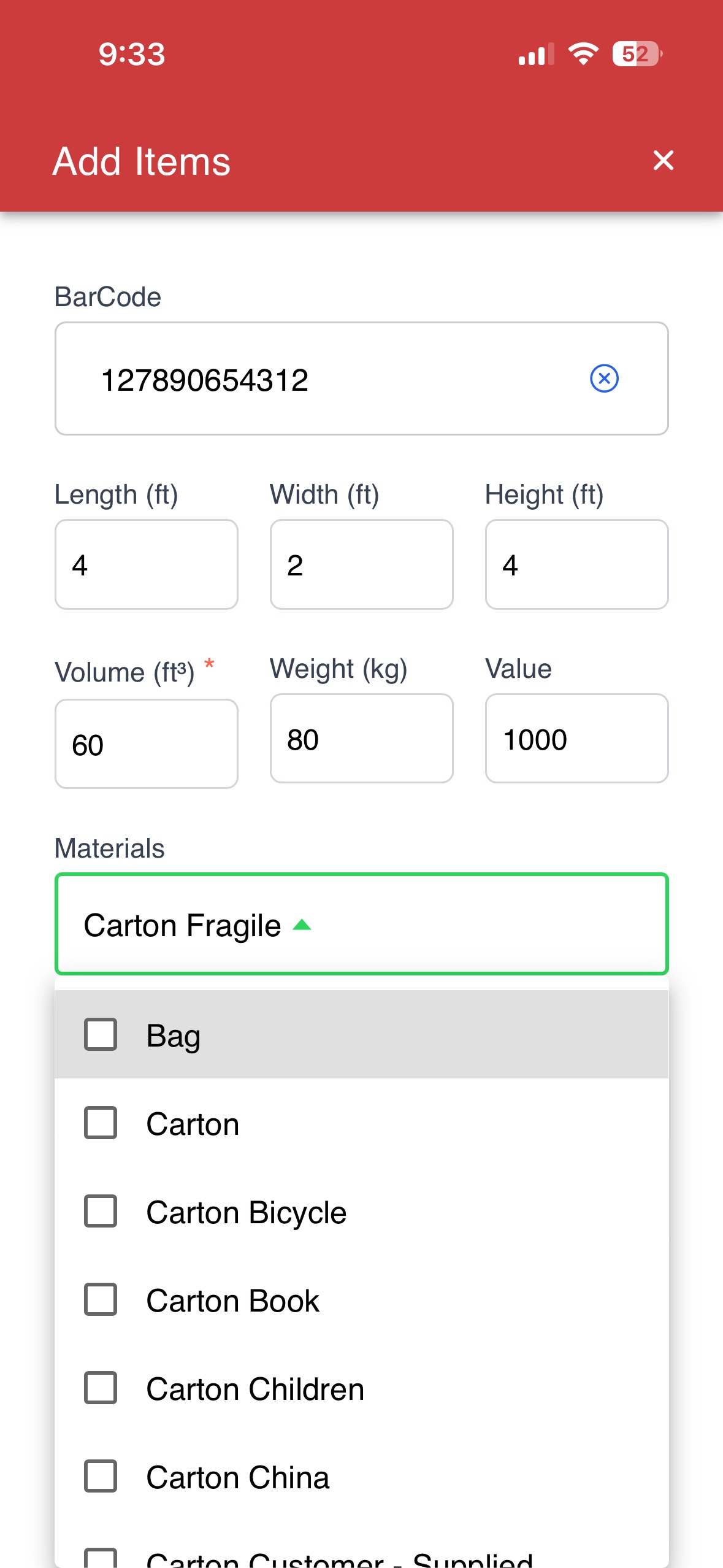This screenshot has width=723, height=1568.
Task: Edit the Width (ft) field
Action: pos(362,564)
